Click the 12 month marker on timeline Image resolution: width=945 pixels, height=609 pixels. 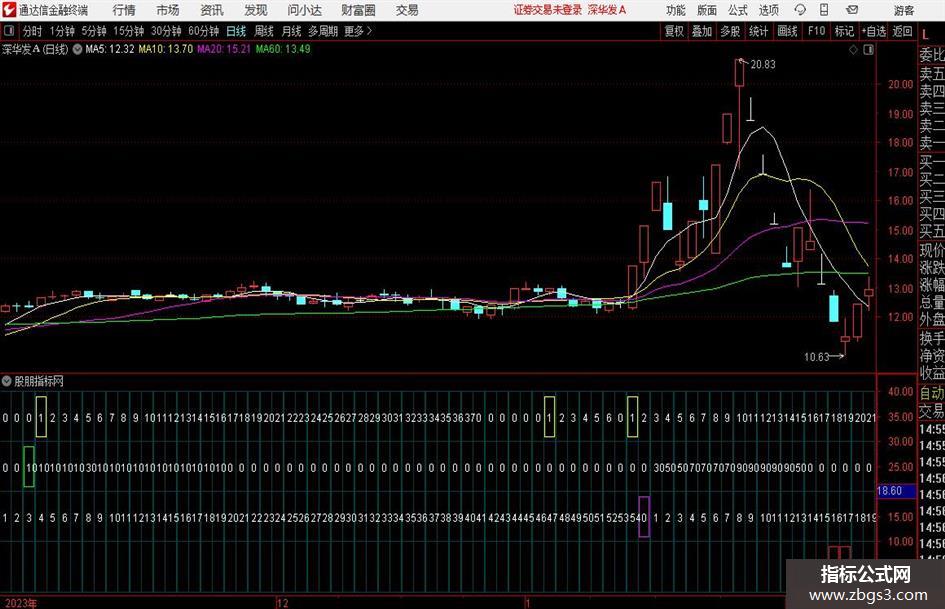click(283, 603)
